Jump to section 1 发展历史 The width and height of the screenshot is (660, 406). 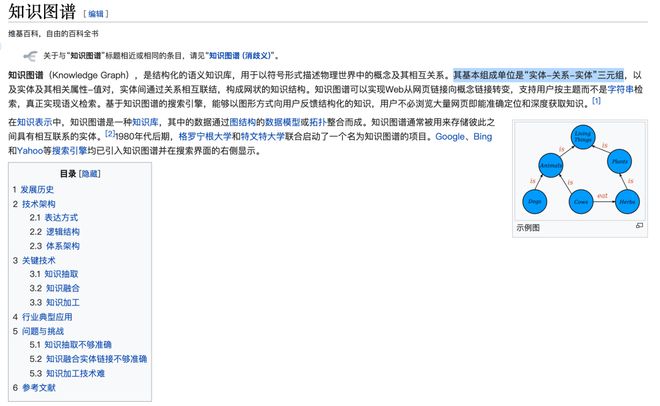click(x=33, y=189)
